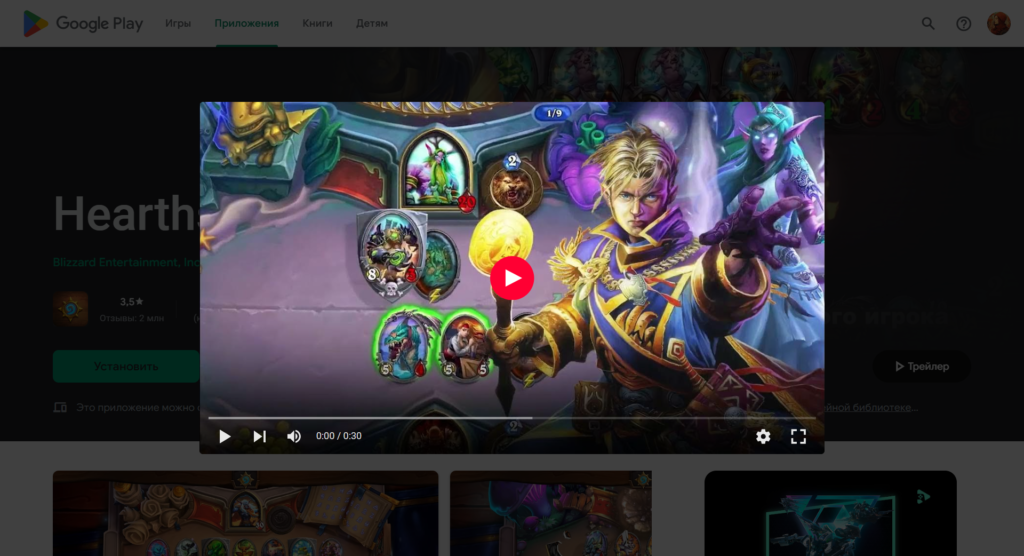Click the Установить install button

click(x=126, y=367)
